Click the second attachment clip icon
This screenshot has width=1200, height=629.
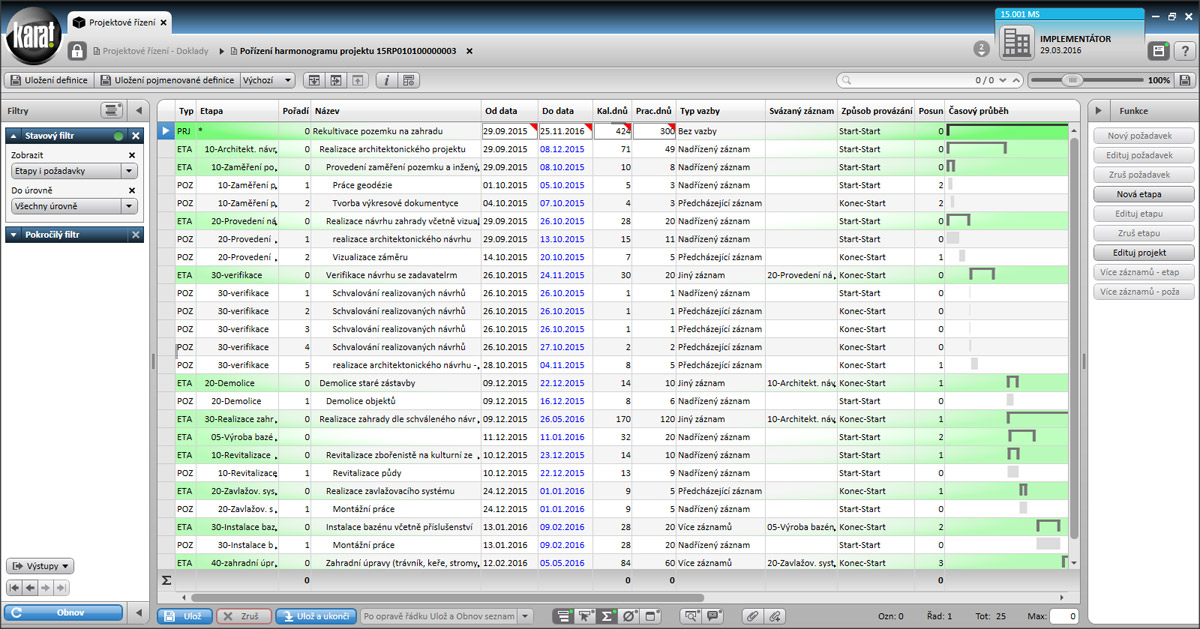pyautogui.click(x=776, y=616)
